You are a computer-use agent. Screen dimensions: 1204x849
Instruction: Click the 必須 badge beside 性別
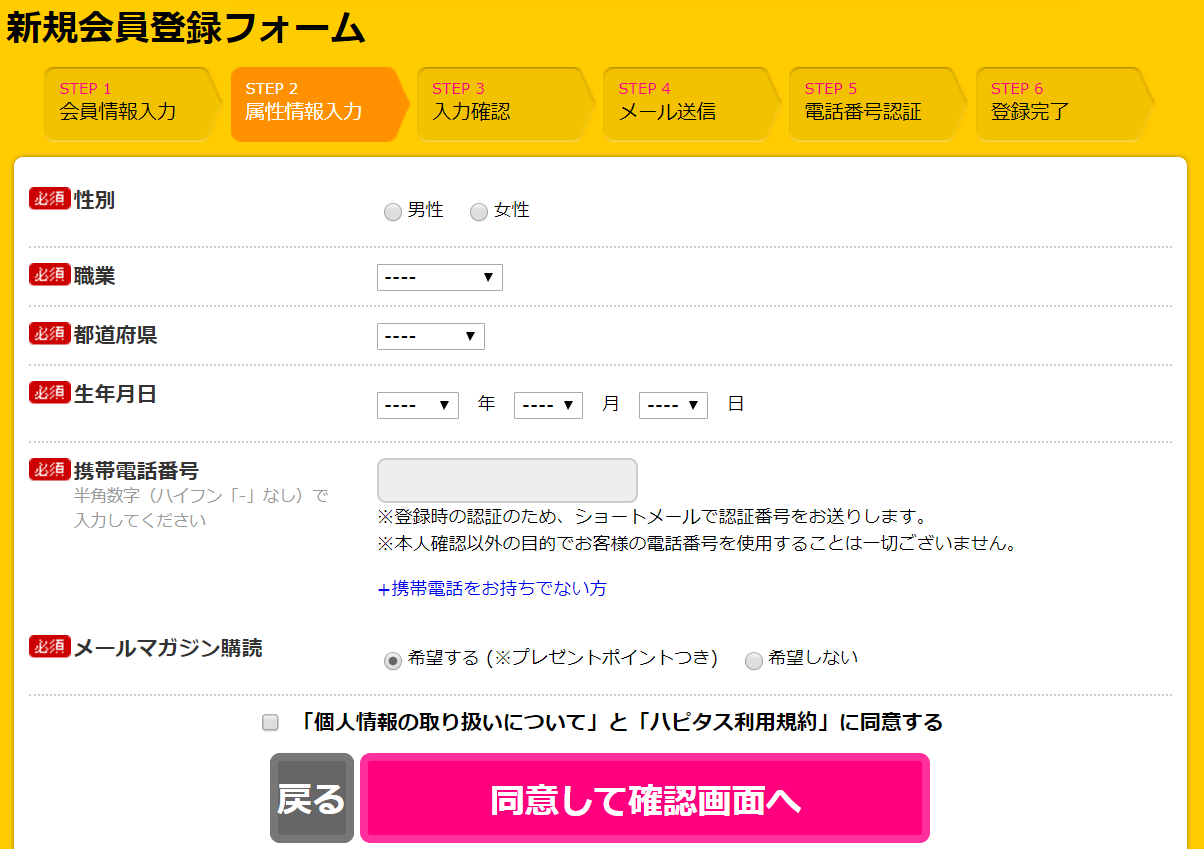(x=50, y=199)
